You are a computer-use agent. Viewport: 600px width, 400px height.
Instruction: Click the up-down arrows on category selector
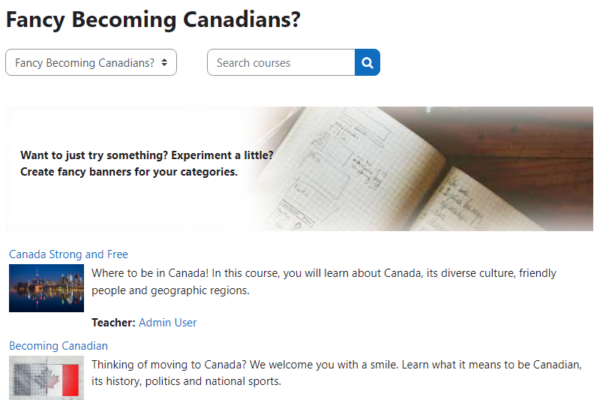tap(165, 63)
